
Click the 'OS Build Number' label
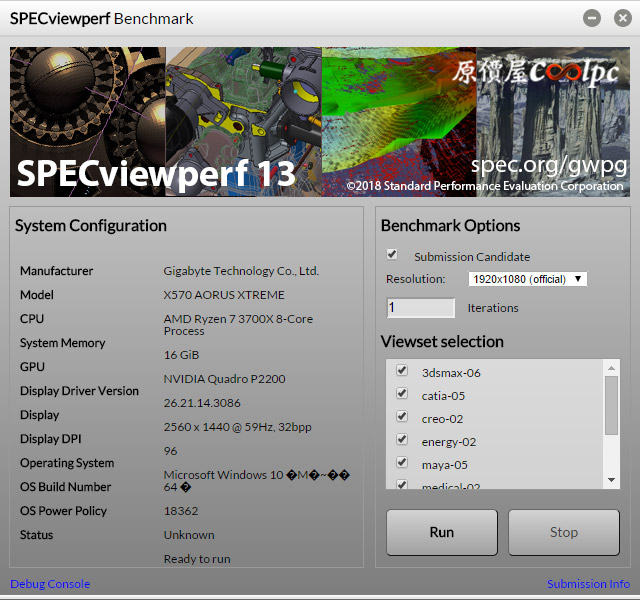(65, 487)
